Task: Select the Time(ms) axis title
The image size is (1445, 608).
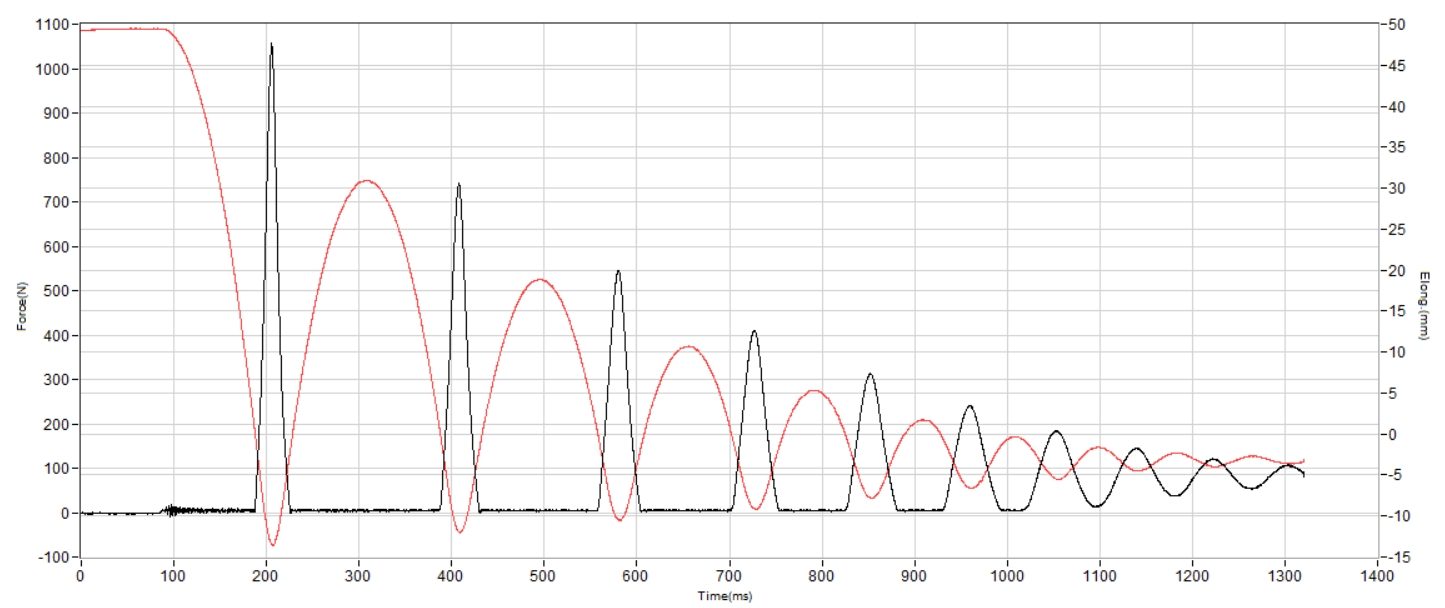Action: [x=726, y=596]
